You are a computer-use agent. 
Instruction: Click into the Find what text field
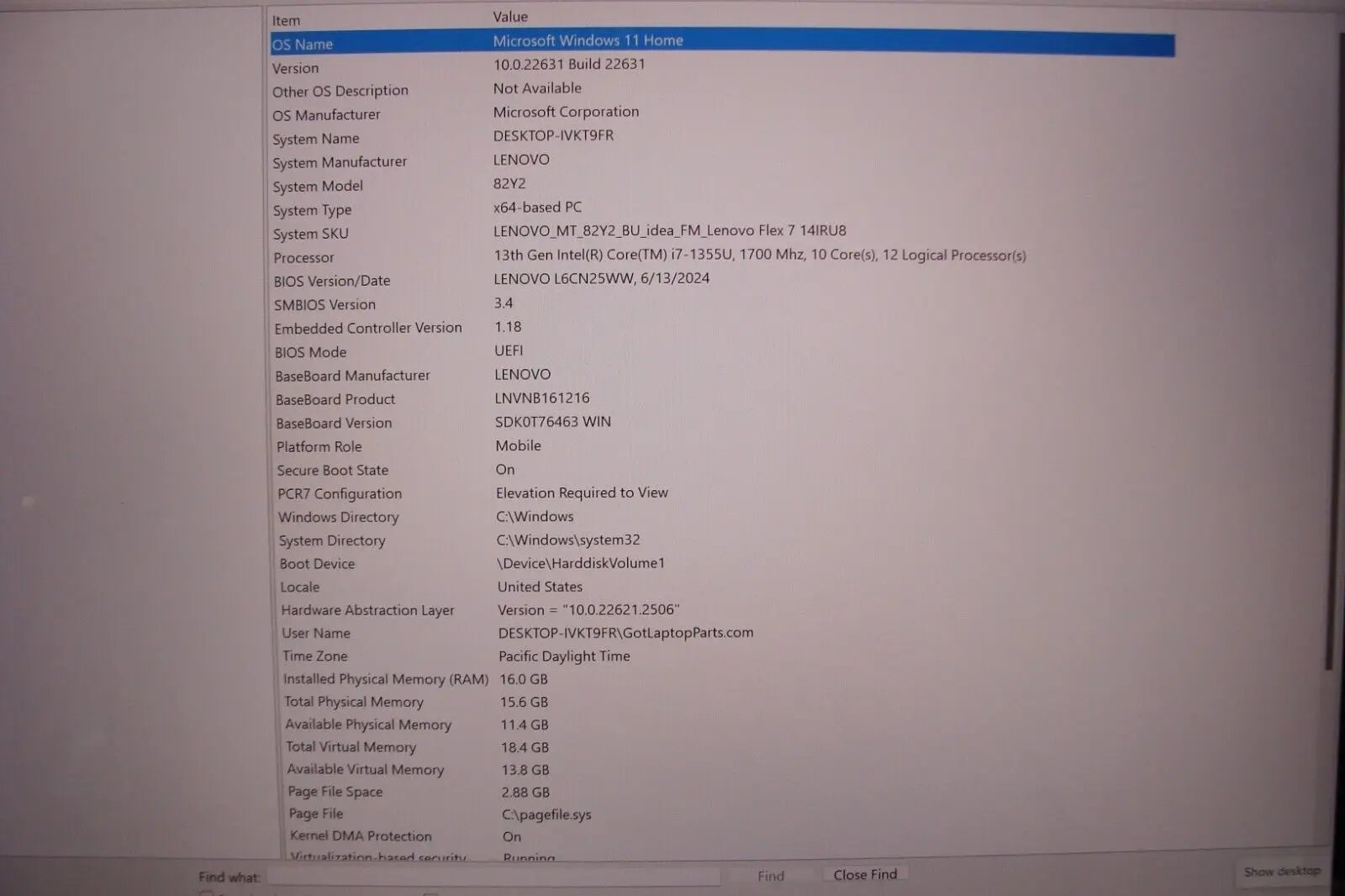[x=494, y=876]
